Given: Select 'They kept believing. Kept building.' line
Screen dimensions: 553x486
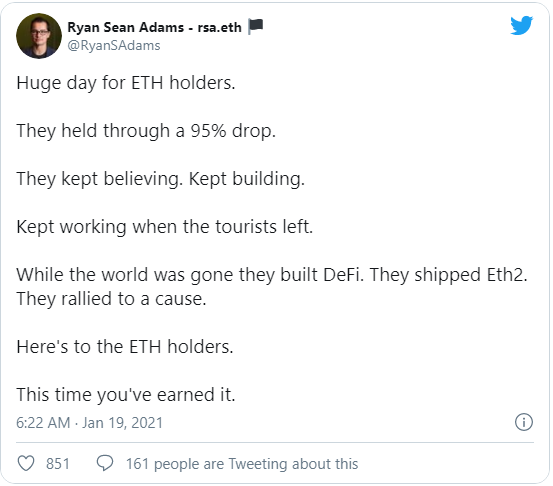Looking at the screenshot, I should click(x=160, y=179).
